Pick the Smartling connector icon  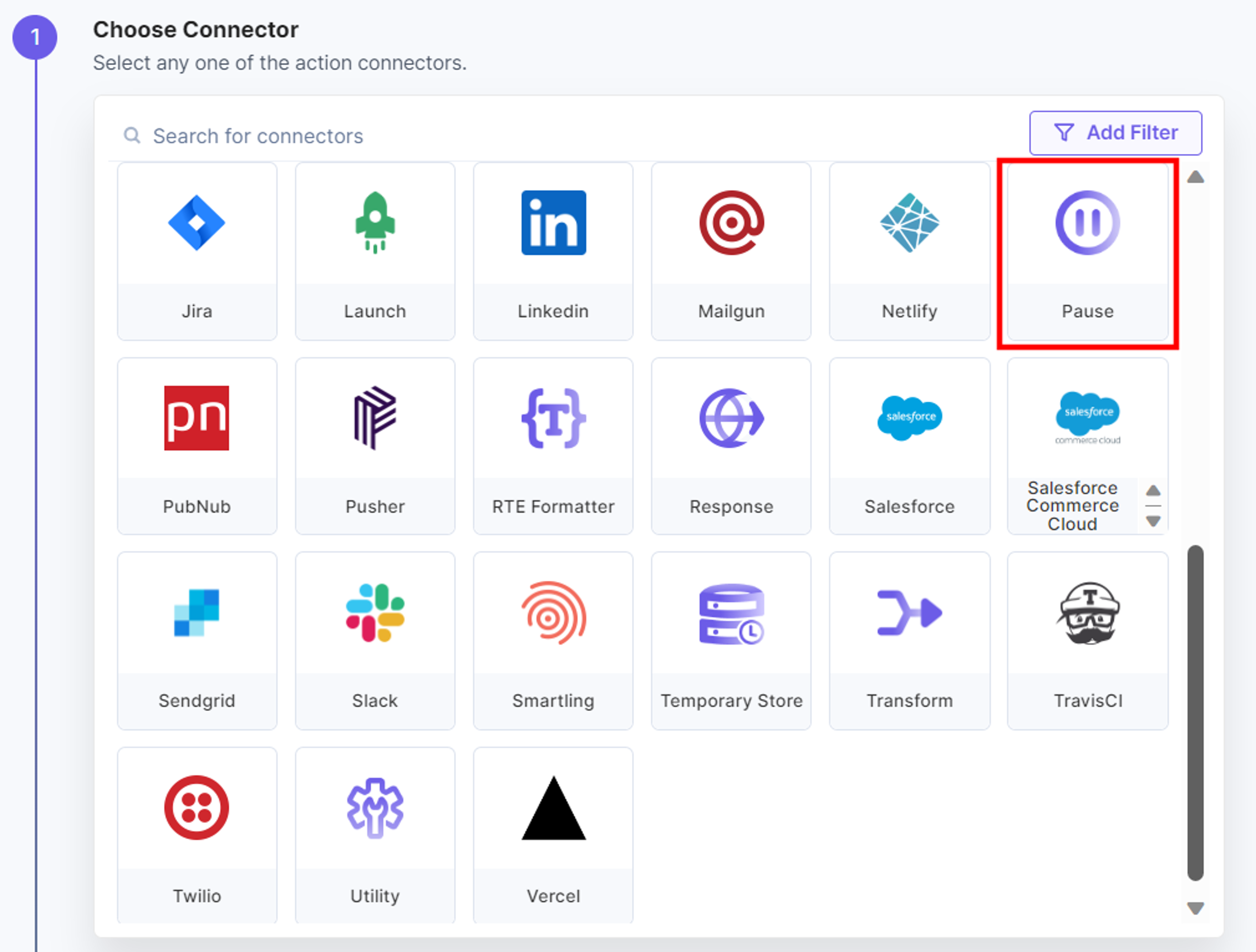[554, 613]
